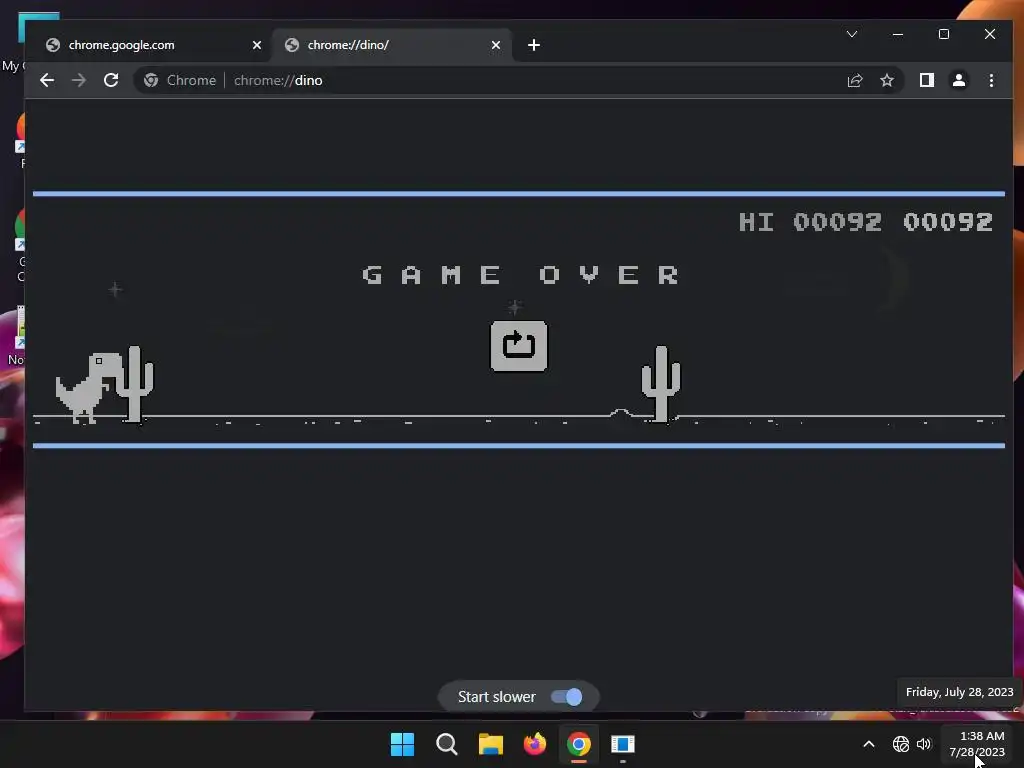Open Windows Search from taskbar
Screen dimensions: 1024x768
pos(447,744)
